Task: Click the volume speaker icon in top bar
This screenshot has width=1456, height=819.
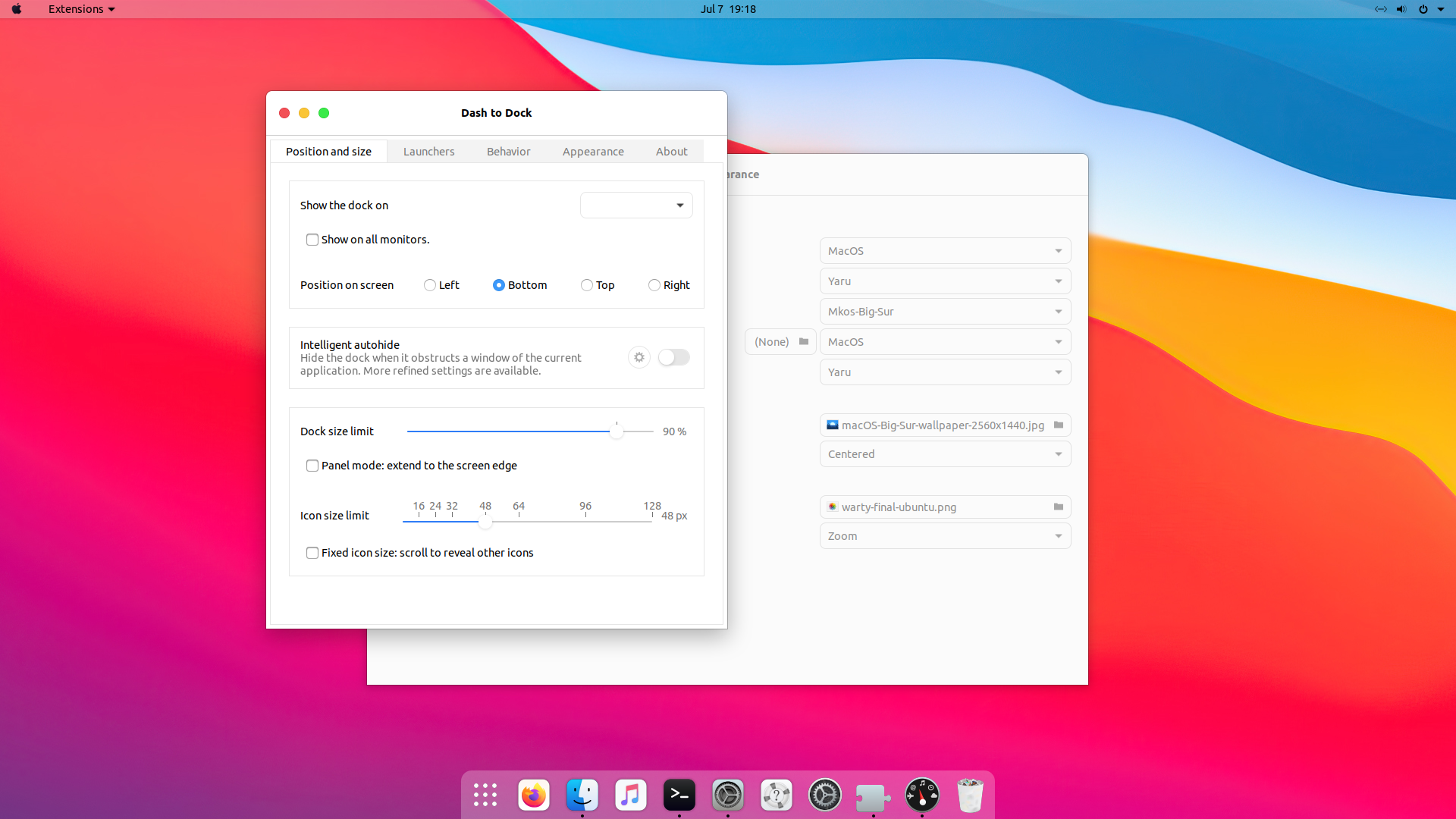Action: [1401, 9]
